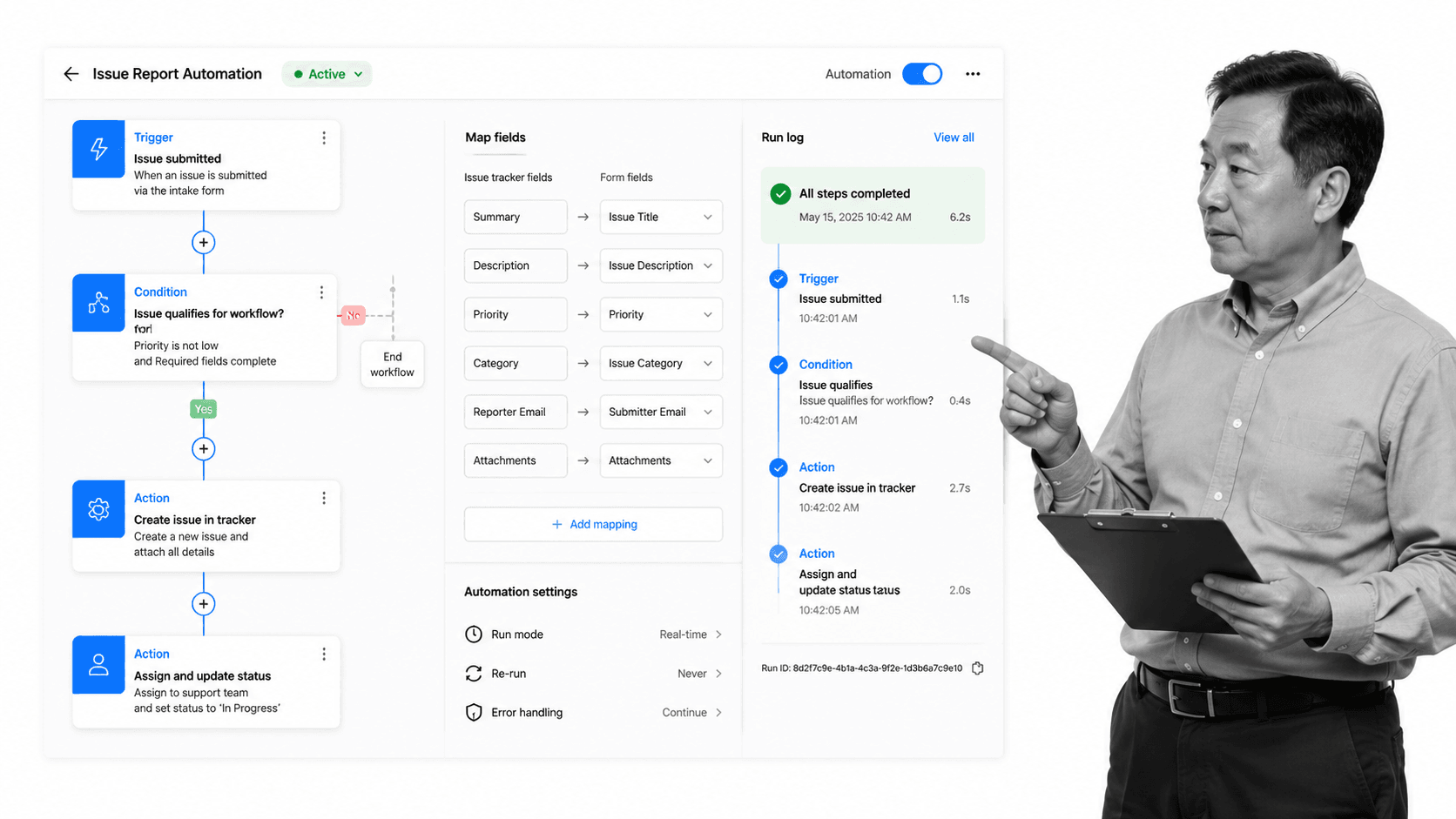Click the Category tracker field
1456x819 pixels.
coord(516,364)
